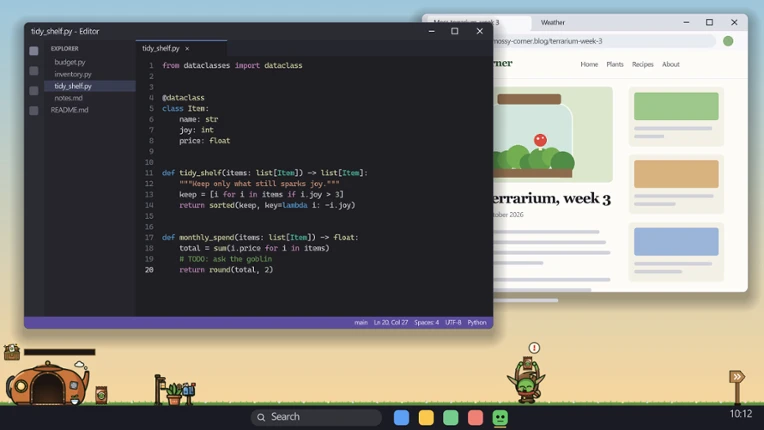Close the tidy_shelf.py tab with its x
Image resolution: width=764 pixels, height=430 pixels.
click(187, 49)
